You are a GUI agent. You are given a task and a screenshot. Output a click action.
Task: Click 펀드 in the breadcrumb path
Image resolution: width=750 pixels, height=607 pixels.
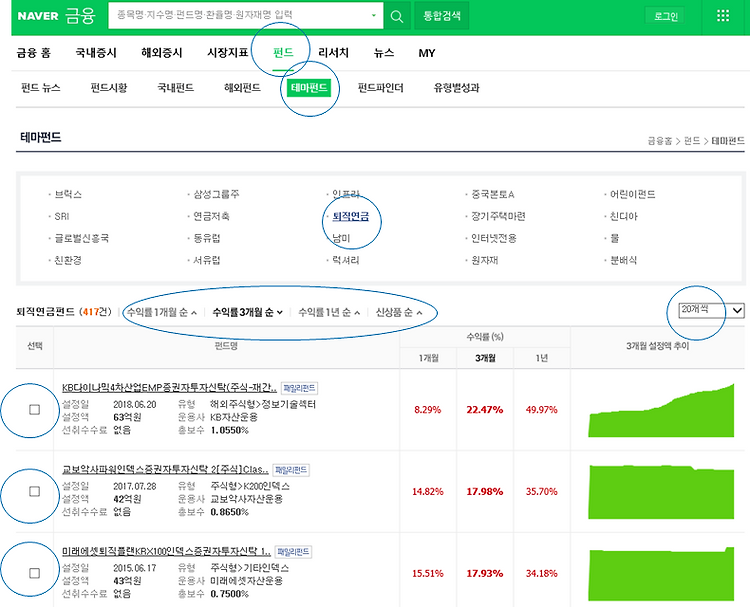(x=692, y=141)
